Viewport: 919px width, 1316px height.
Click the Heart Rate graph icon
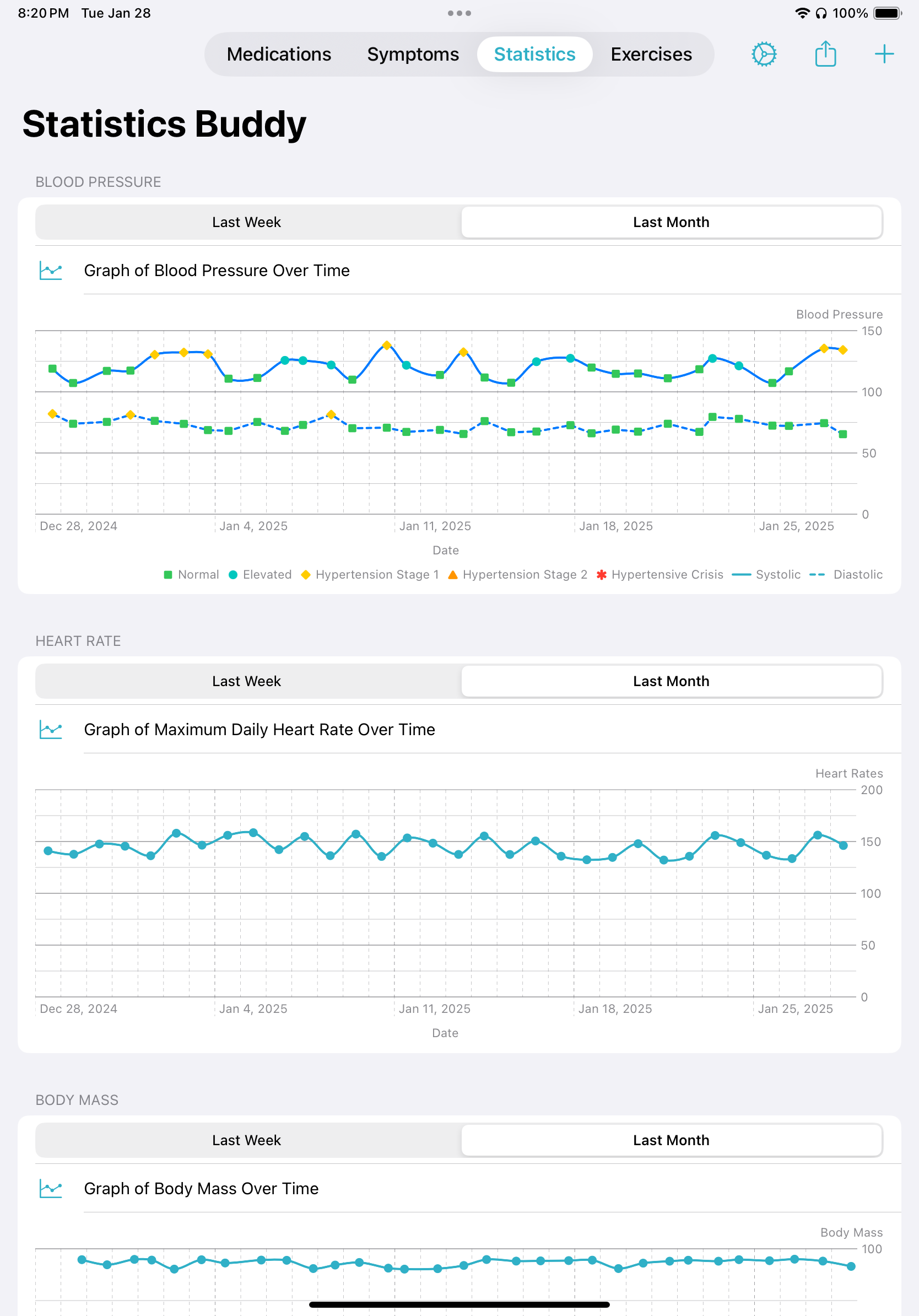[x=51, y=729]
